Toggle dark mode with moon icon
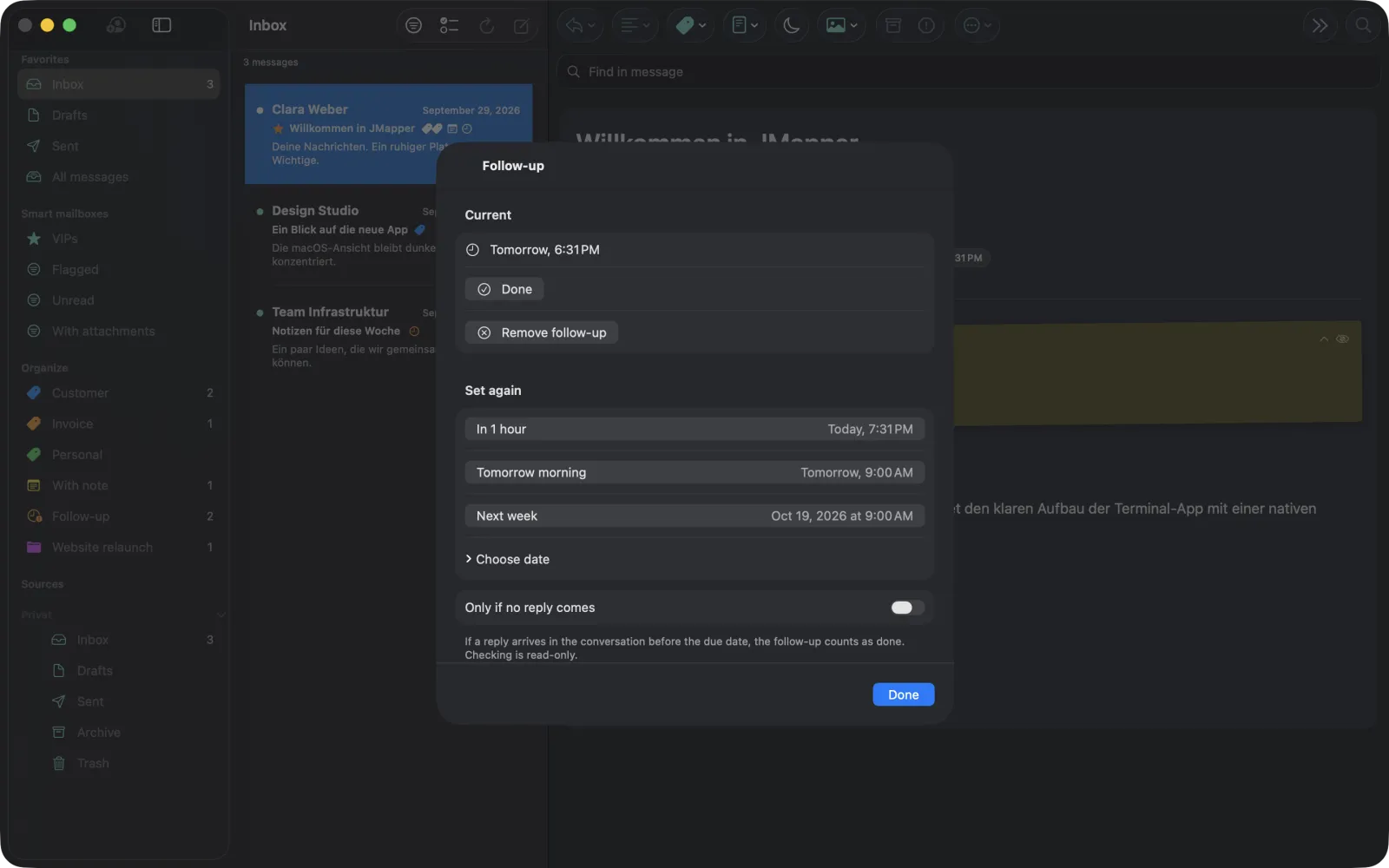The image size is (1389, 868). (x=791, y=26)
